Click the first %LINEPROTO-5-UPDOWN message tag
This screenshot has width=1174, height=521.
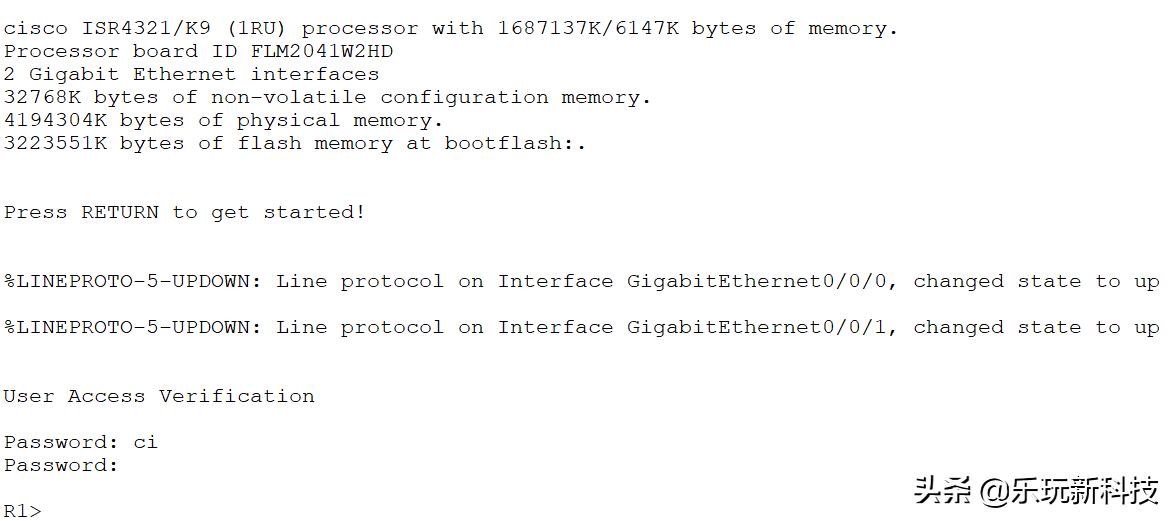click(132, 282)
